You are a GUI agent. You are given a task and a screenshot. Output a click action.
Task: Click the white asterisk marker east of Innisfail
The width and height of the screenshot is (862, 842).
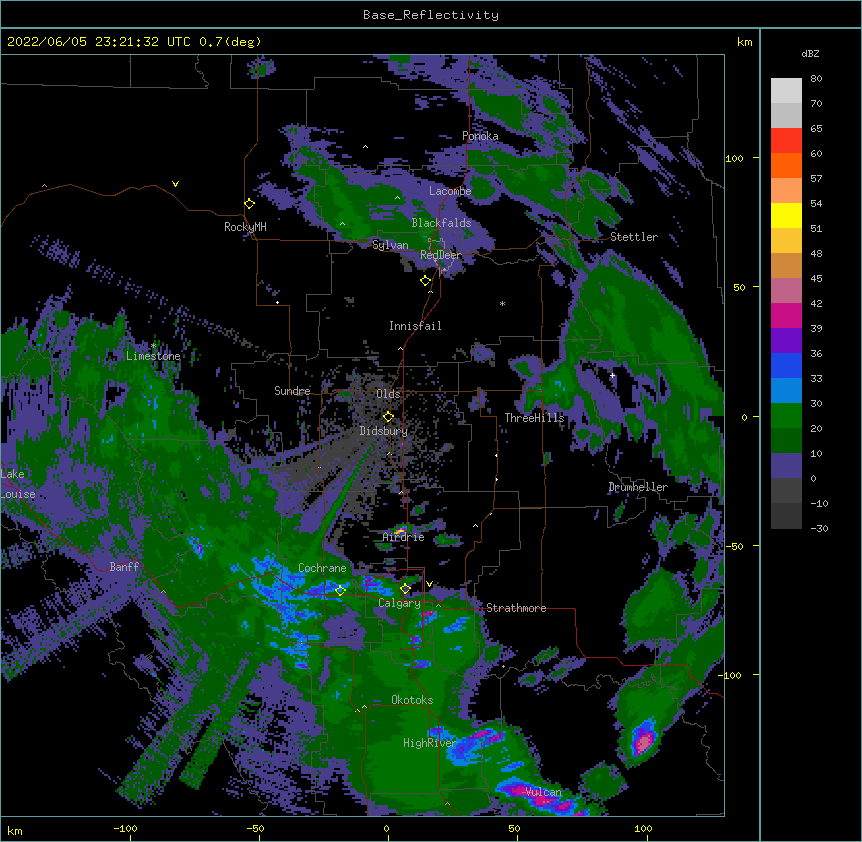(x=502, y=303)
